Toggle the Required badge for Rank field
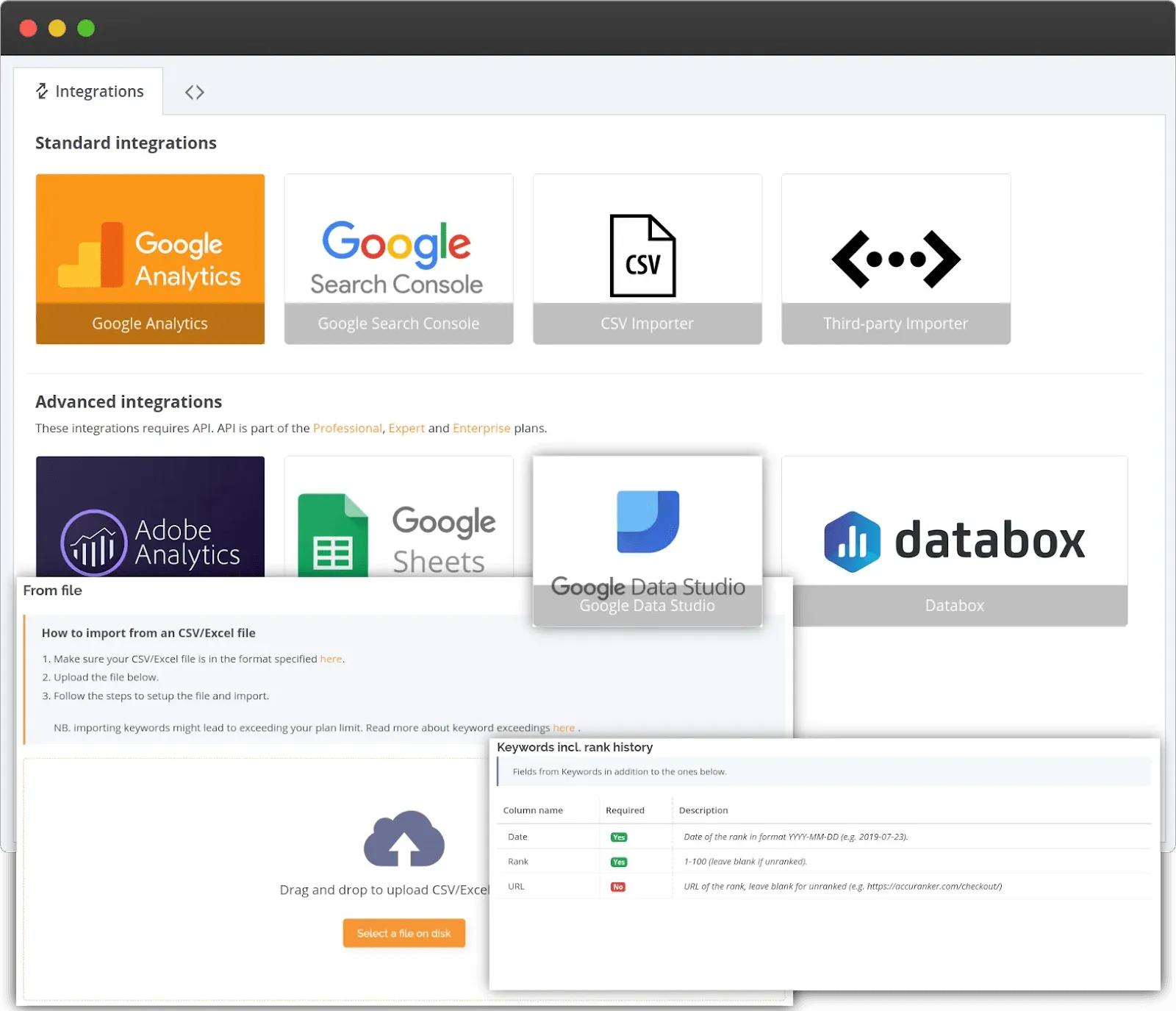Viewport: 1176px width, 1011px height. pos(618,861)
